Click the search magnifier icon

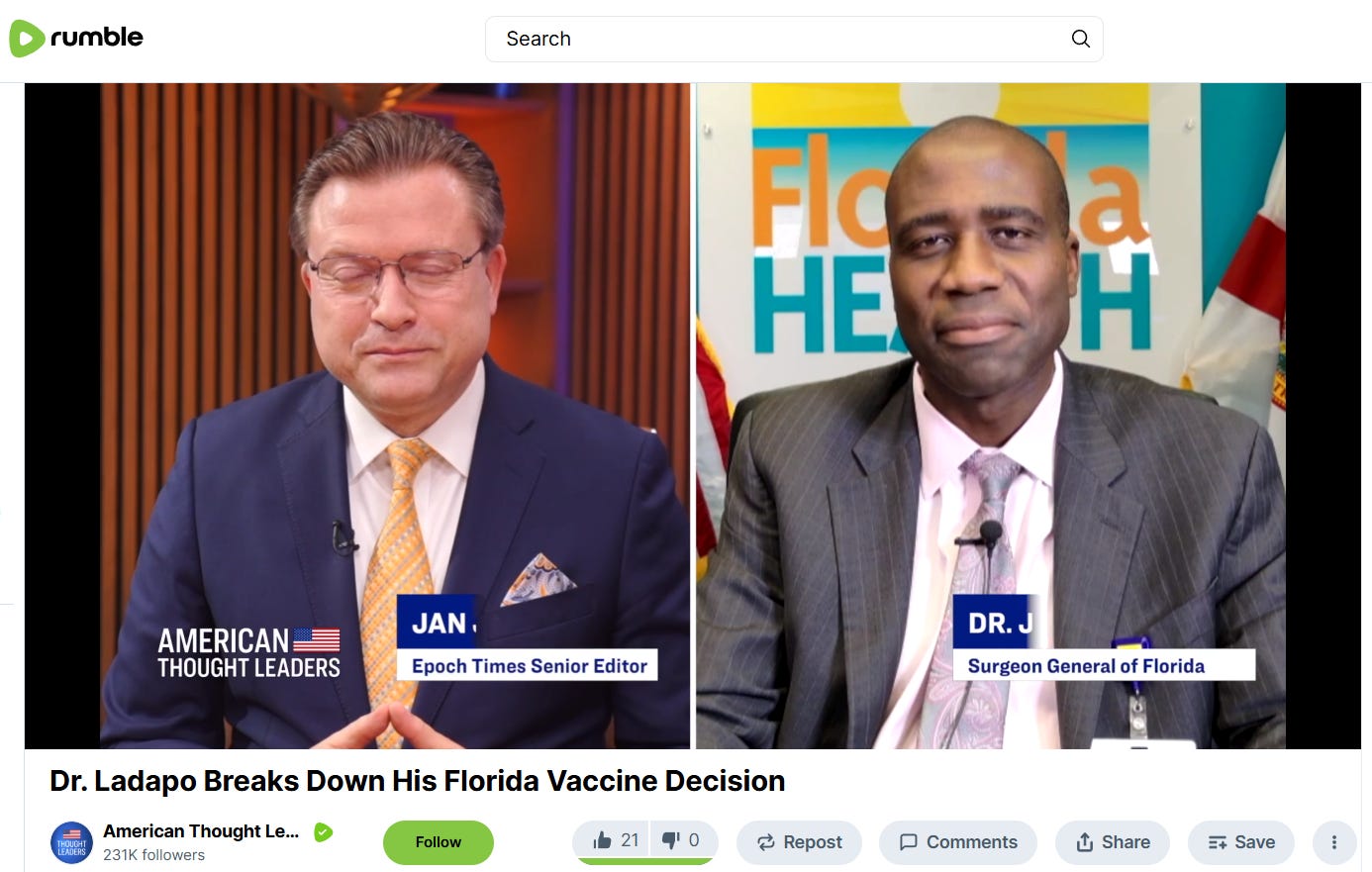(x=1080, y=39)
